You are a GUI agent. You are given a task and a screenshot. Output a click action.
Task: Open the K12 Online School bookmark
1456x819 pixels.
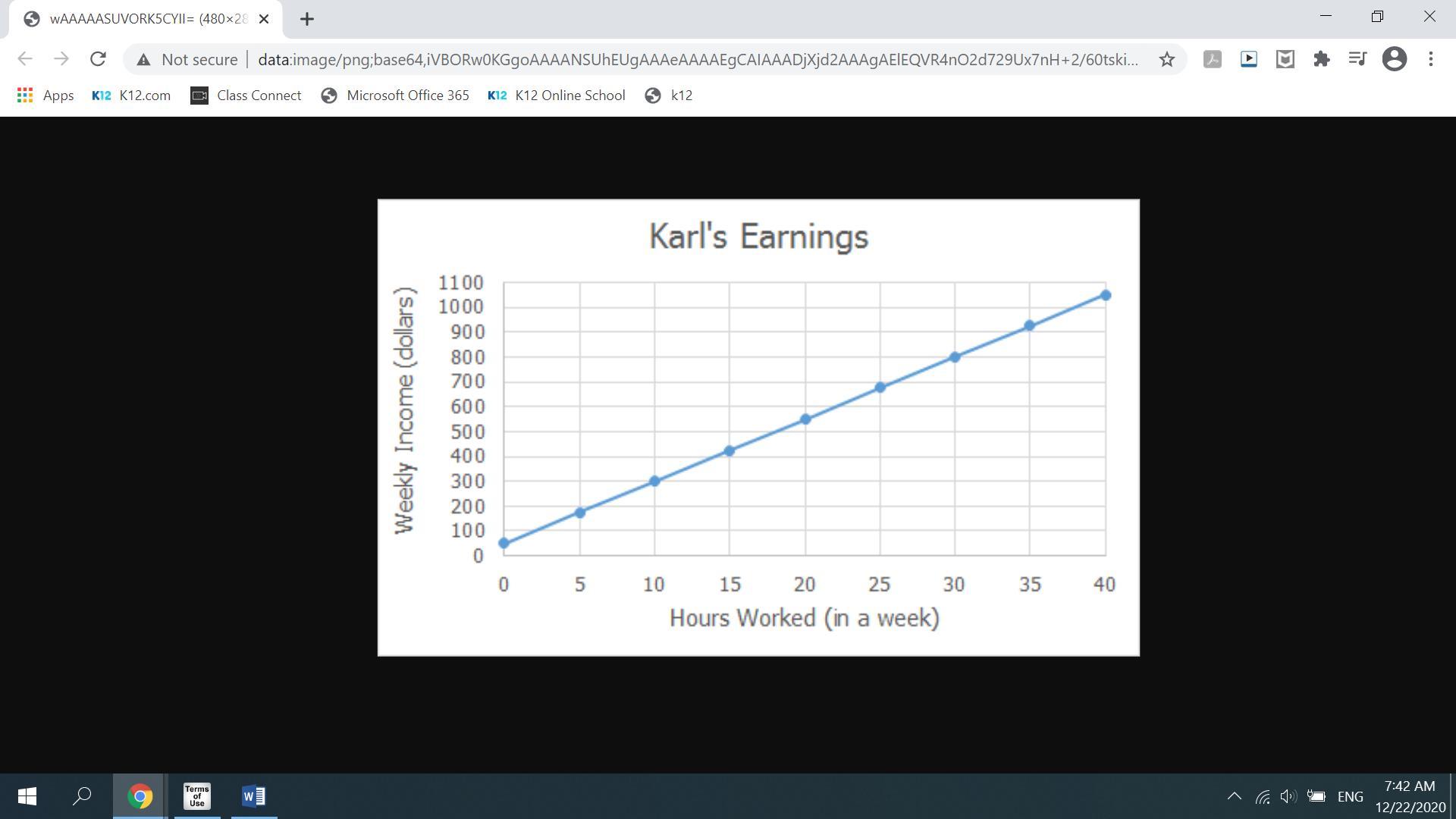557,96
